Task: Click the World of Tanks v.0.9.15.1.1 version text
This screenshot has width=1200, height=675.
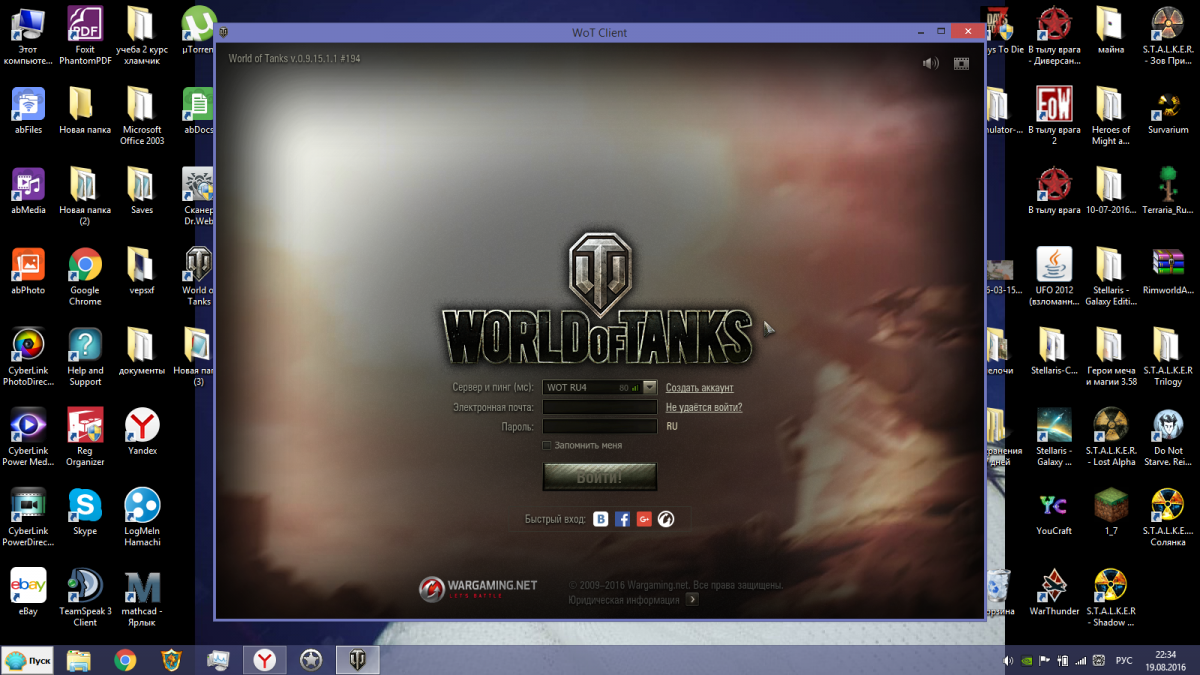Action: (x=294, y=59)
